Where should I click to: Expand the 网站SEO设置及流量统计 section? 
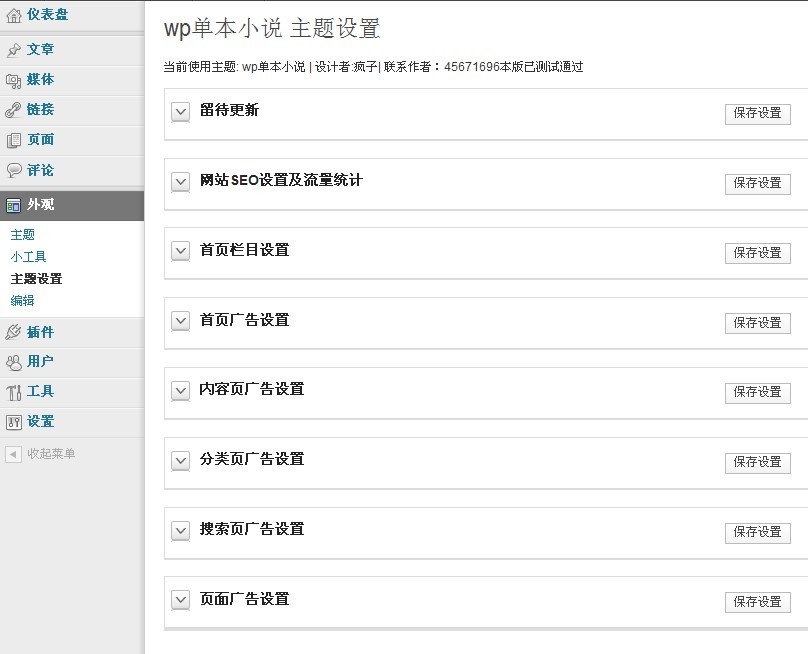coord(180,182)
